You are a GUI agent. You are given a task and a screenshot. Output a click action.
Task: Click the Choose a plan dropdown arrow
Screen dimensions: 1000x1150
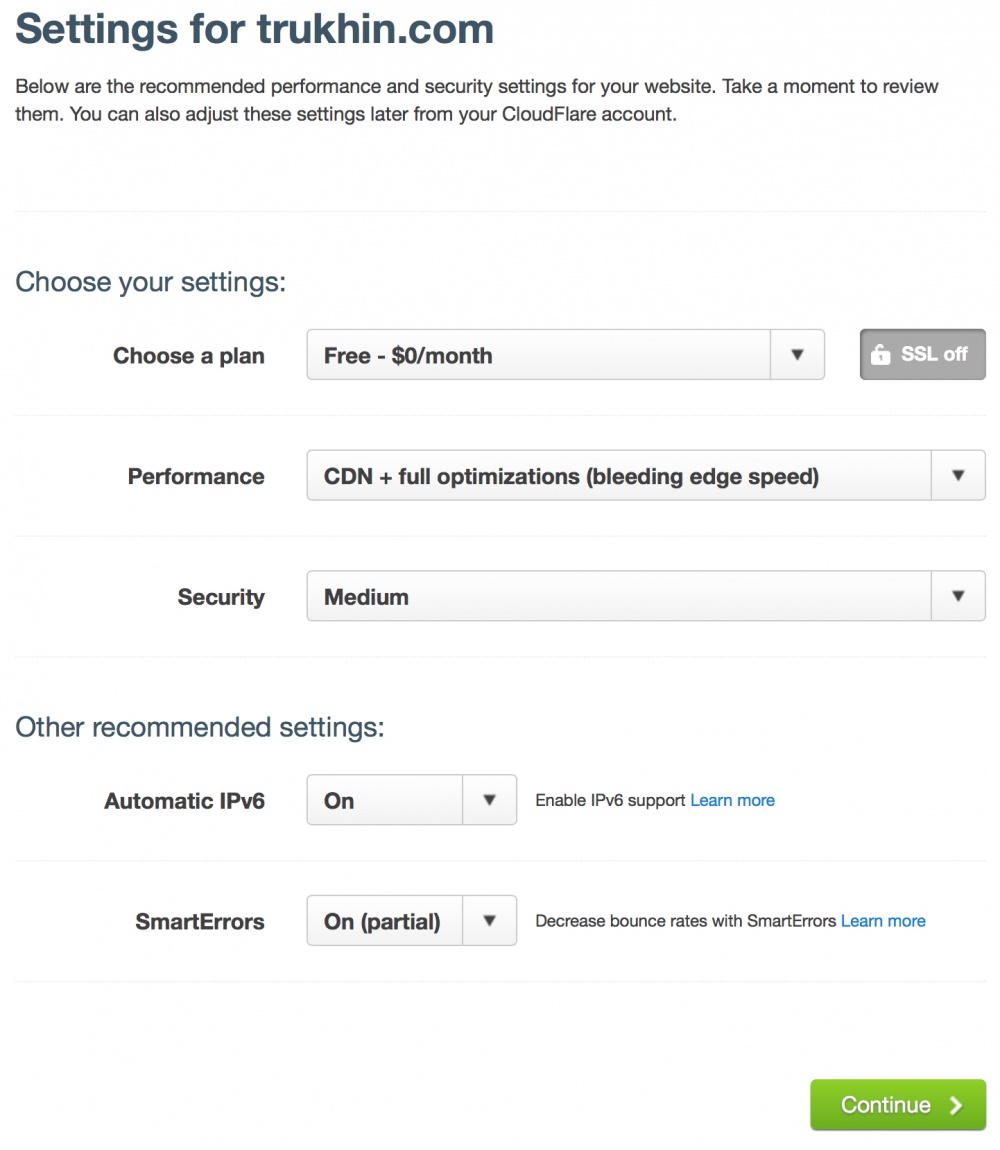[x=797, y=355]
